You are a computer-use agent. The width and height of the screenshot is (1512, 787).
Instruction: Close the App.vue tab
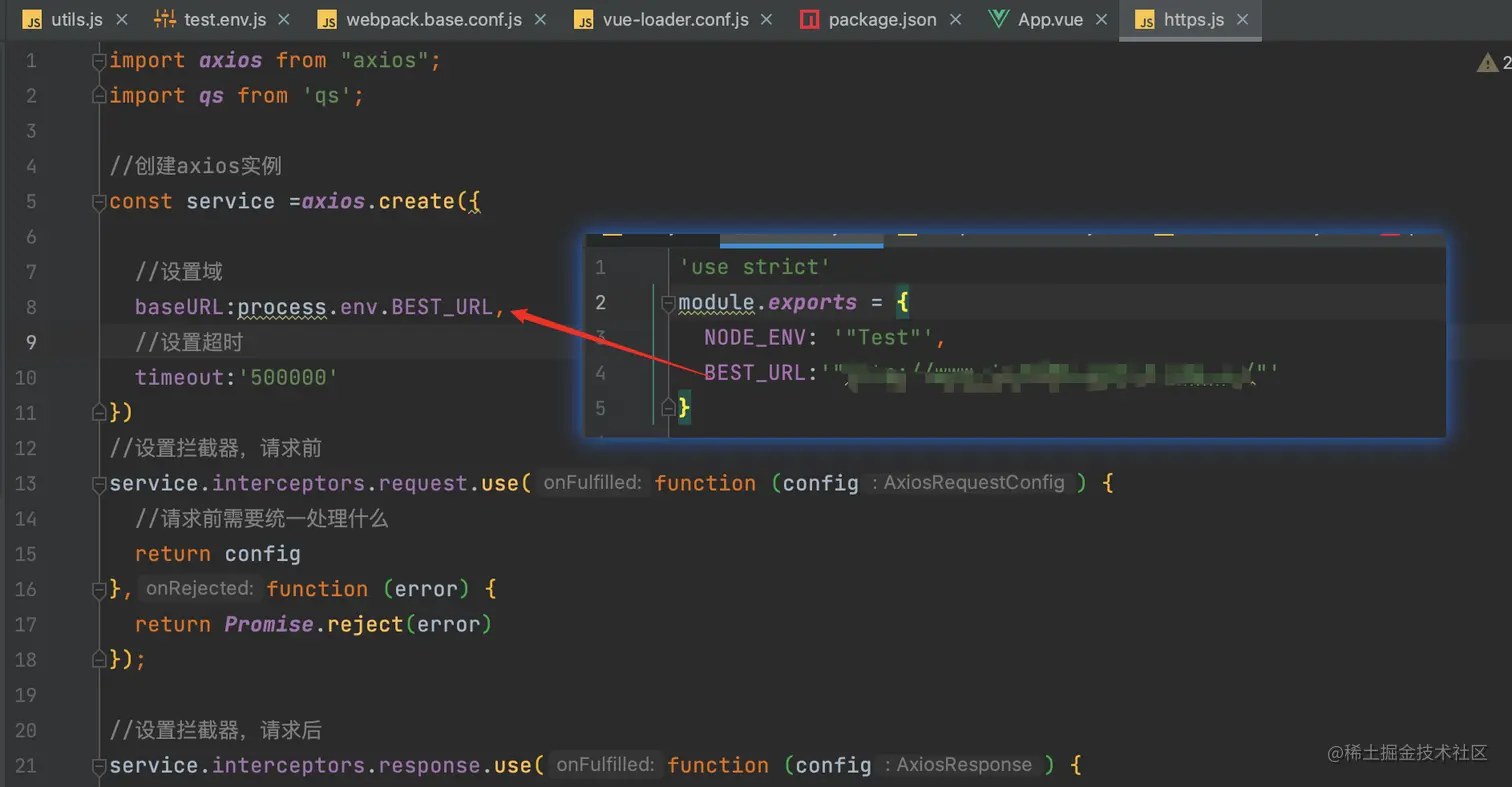click(1102, 19)
